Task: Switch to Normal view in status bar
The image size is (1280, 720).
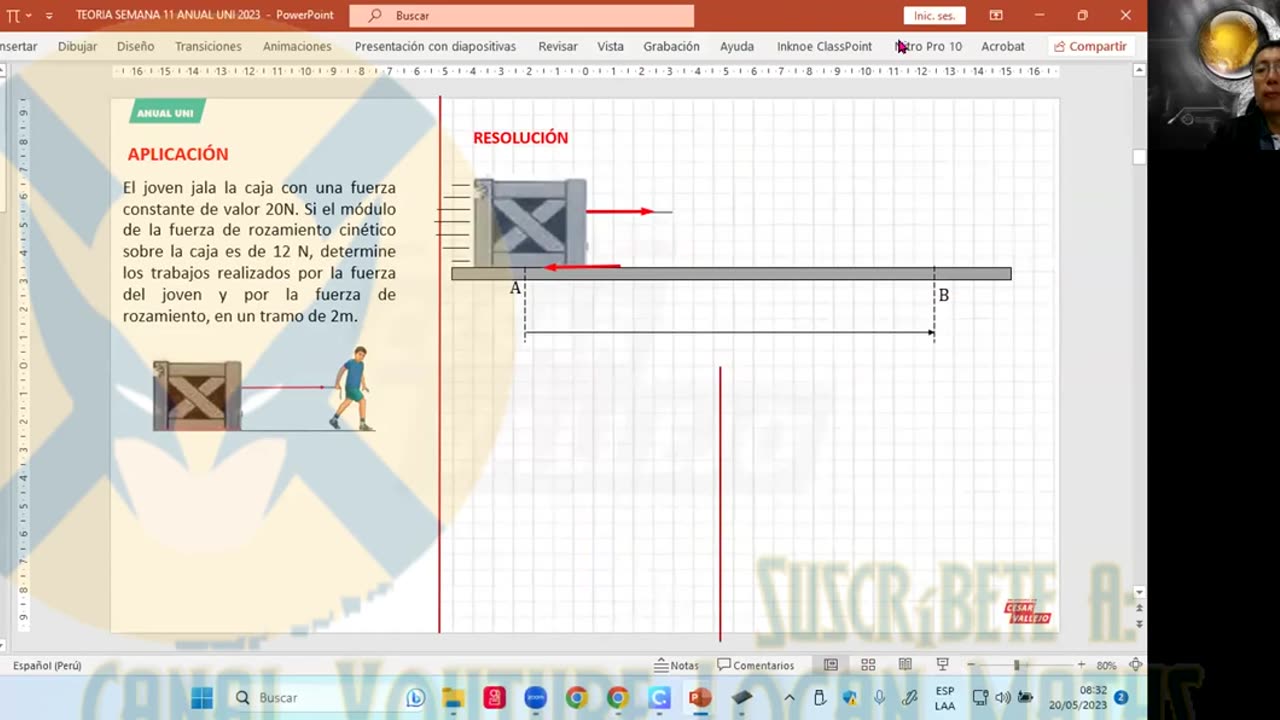Action: pyautogui.click(x=830, y=665)
